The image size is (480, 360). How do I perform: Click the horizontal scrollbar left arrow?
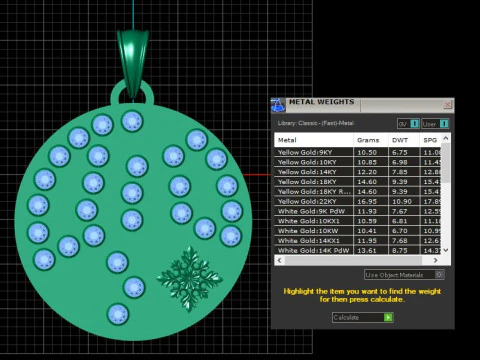point(279,260)
